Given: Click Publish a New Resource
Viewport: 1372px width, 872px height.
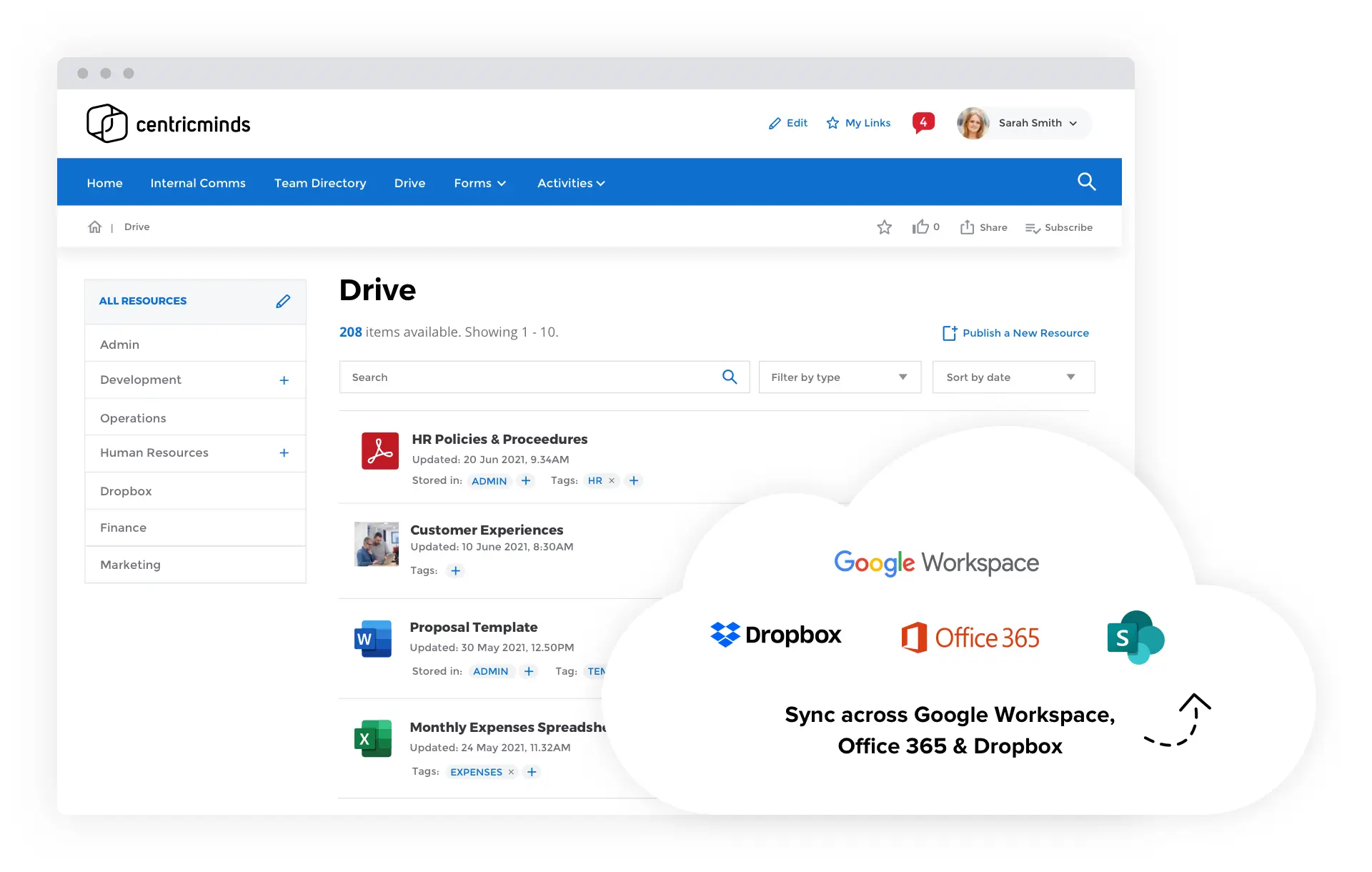Looking at the screenshot, I should pos(1015,333).
